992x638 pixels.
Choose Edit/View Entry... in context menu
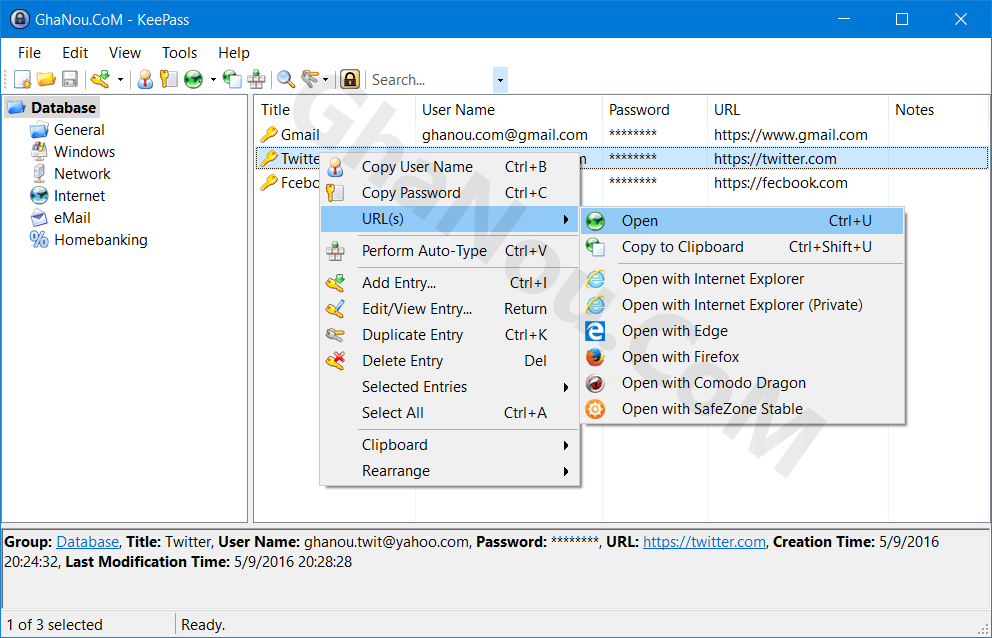coord(450,309)
